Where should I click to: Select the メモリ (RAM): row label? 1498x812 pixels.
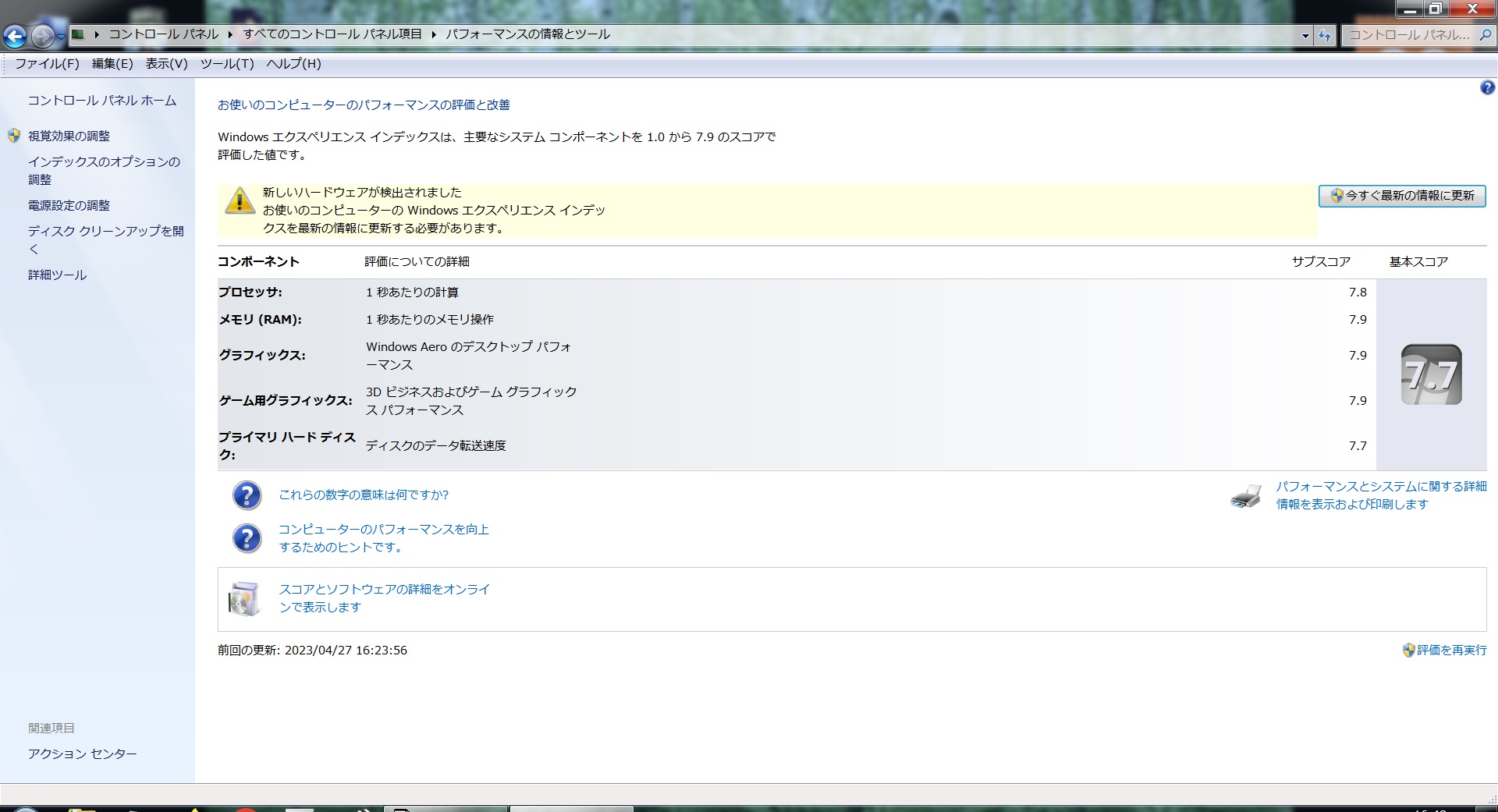(x=260, y=319)
